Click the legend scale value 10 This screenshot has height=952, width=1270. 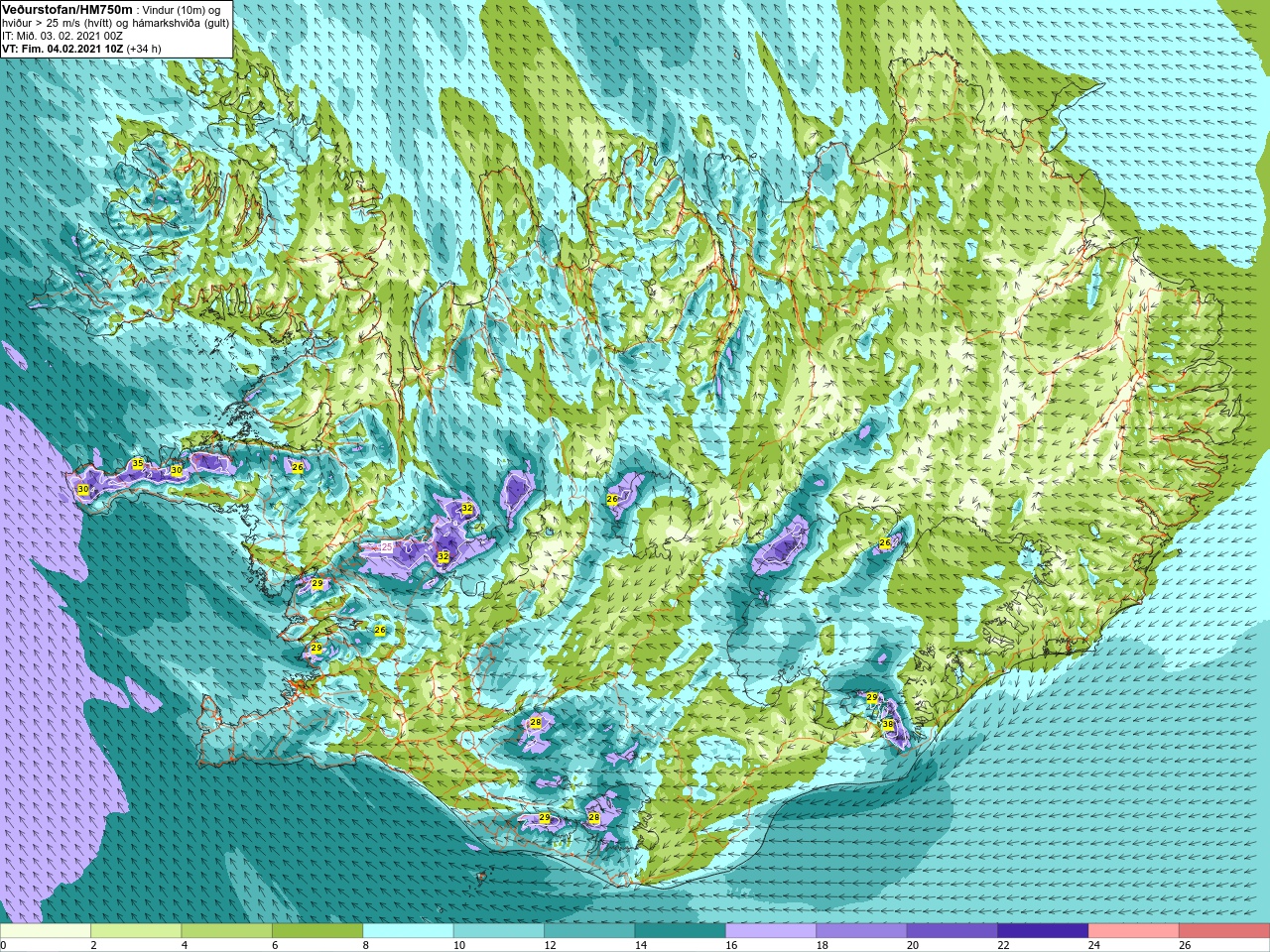tap(458, 945)
